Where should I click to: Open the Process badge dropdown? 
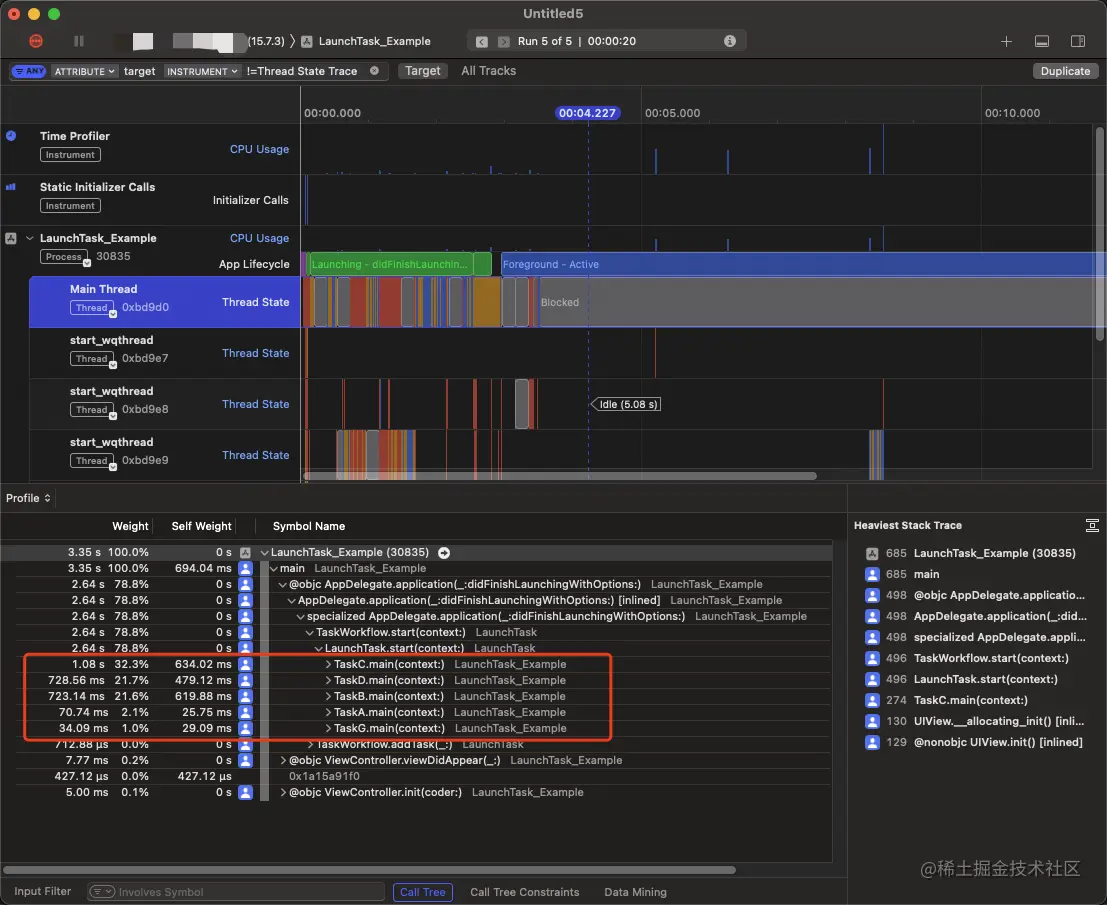click(x=65, y=257)
